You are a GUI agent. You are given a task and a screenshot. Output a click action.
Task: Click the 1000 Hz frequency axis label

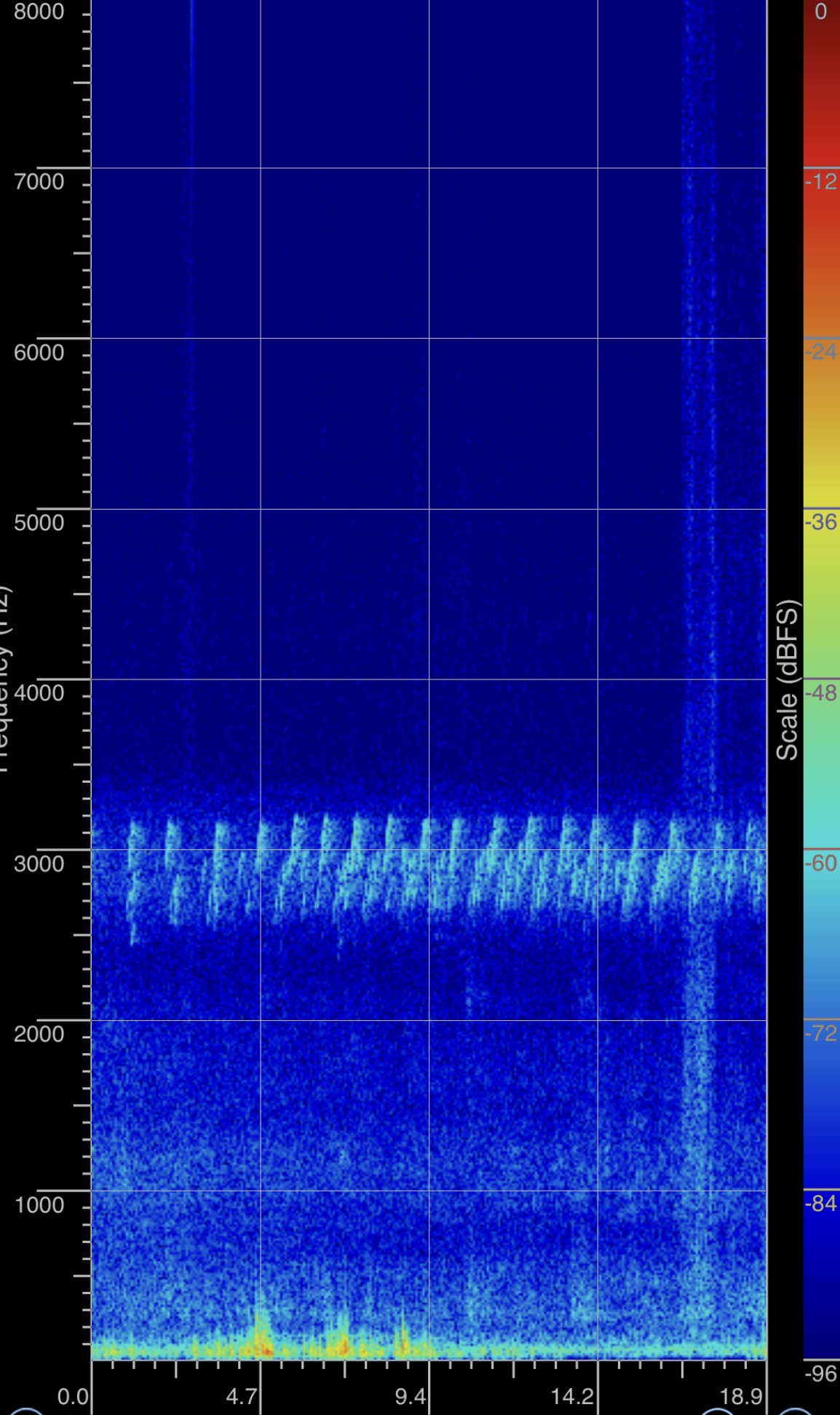pos(39,1205)
